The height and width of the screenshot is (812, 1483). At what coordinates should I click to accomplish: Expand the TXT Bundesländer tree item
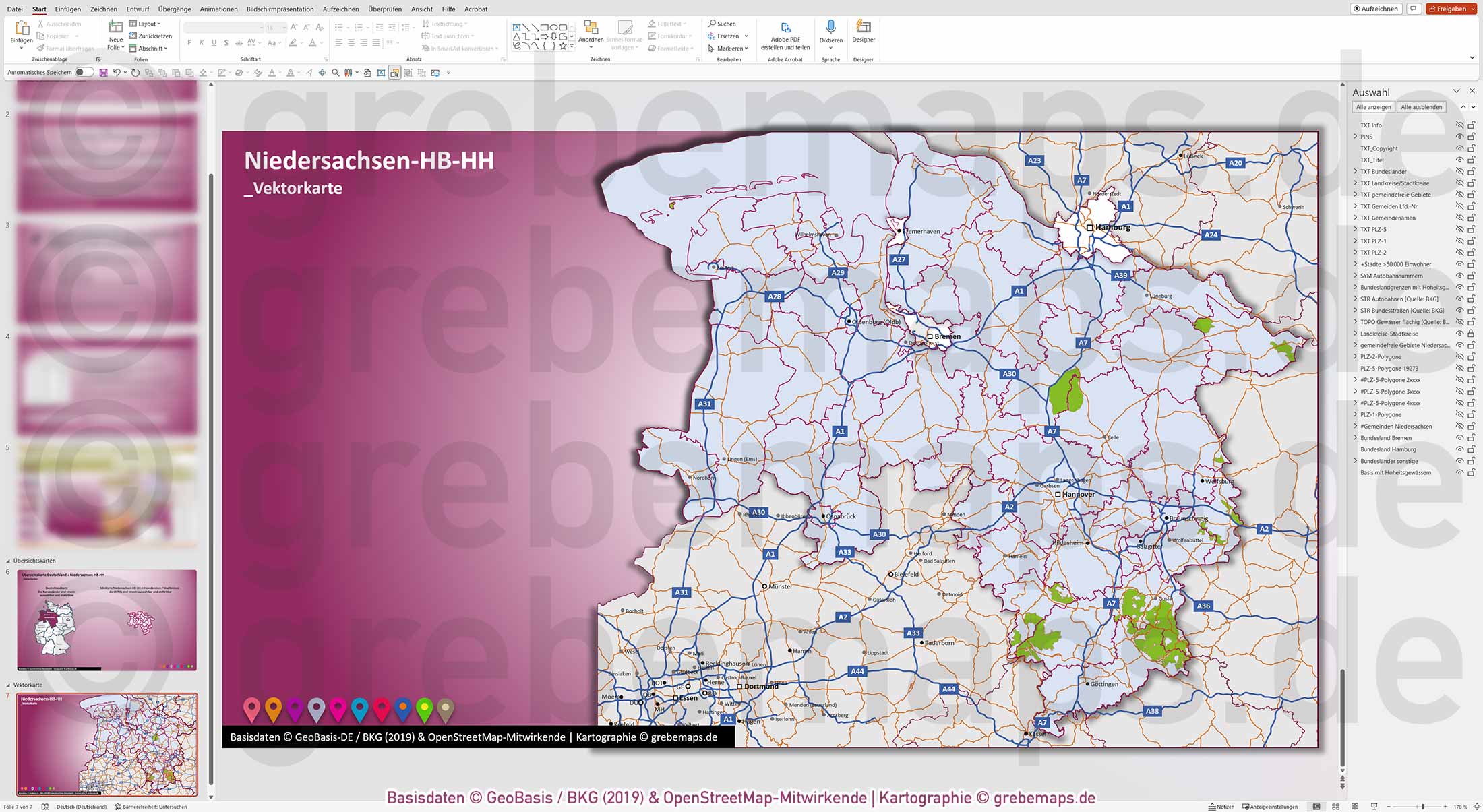pyautogui.click(x=1356, y=171)
